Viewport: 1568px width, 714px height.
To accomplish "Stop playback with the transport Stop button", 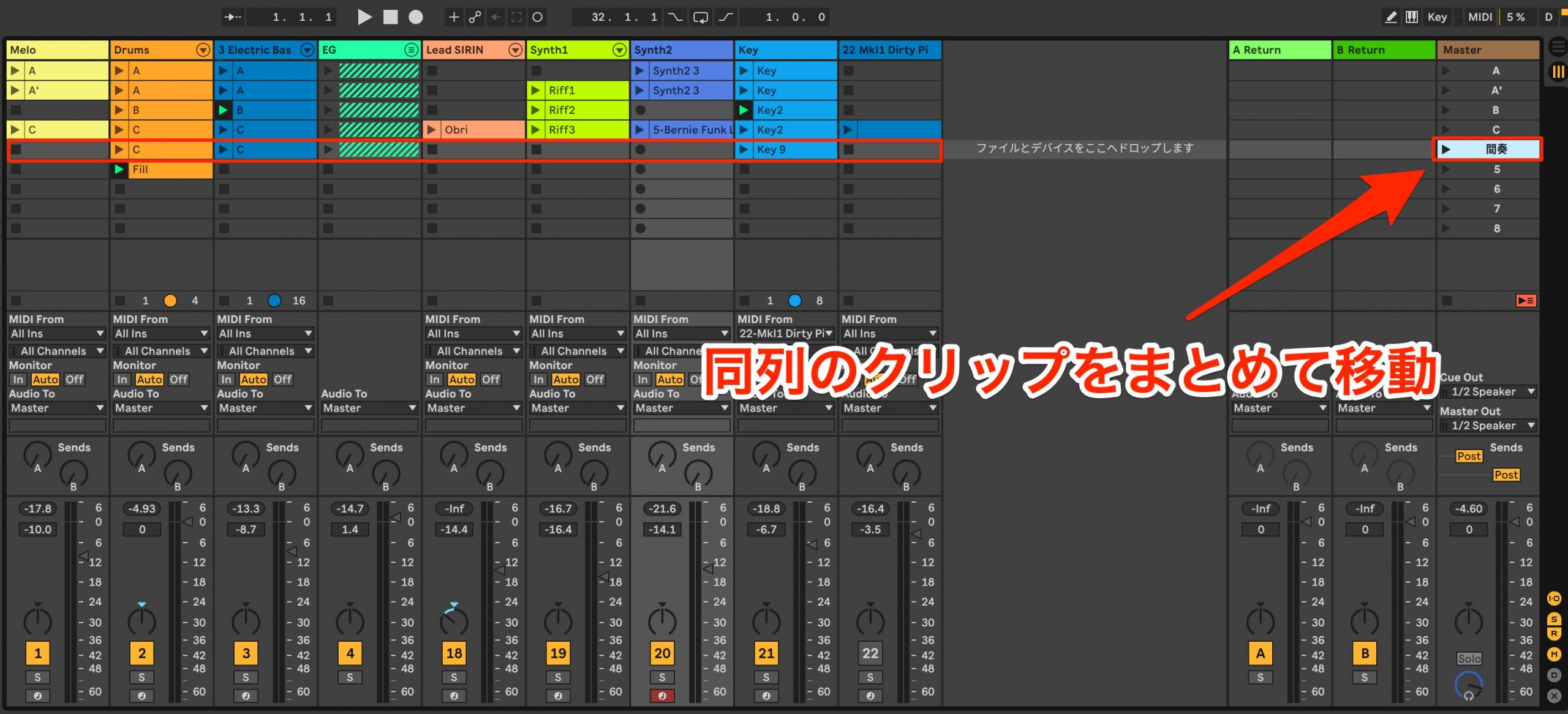I will [x=390, y=17].
